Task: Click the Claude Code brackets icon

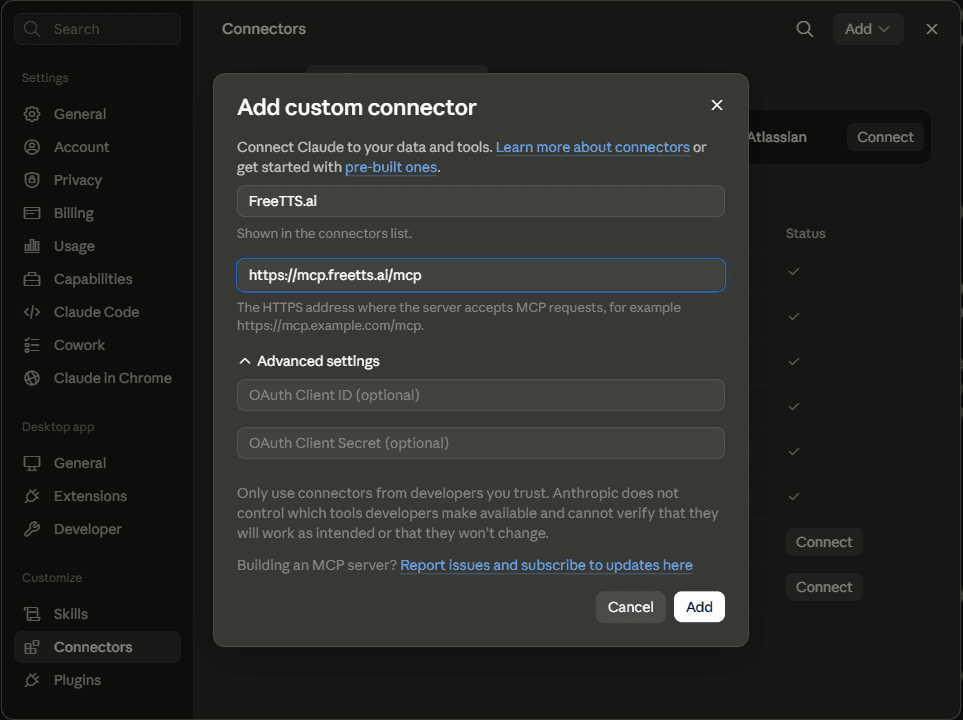Action: [32, 312]
